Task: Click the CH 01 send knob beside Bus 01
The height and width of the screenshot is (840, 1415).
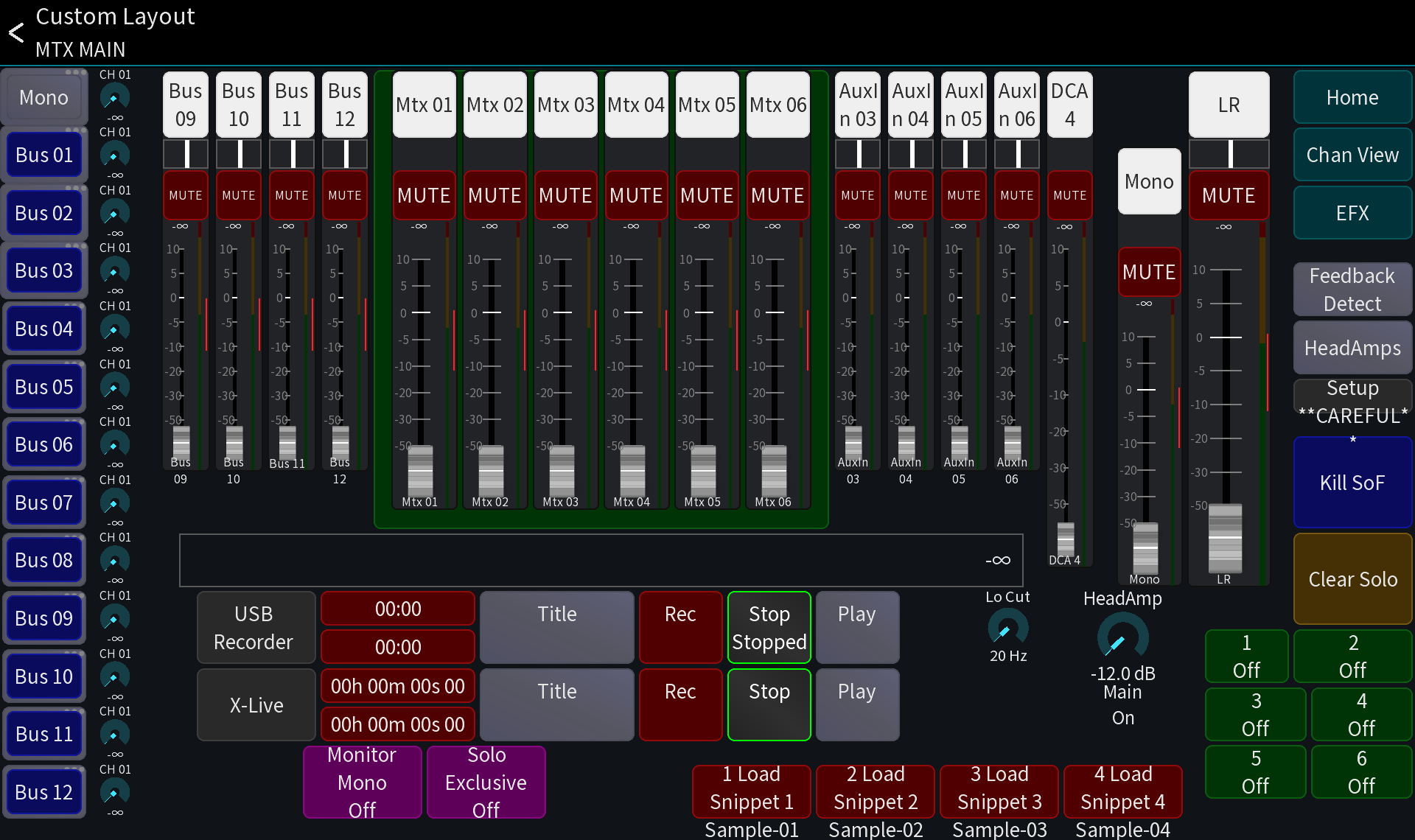Action: 114,155
